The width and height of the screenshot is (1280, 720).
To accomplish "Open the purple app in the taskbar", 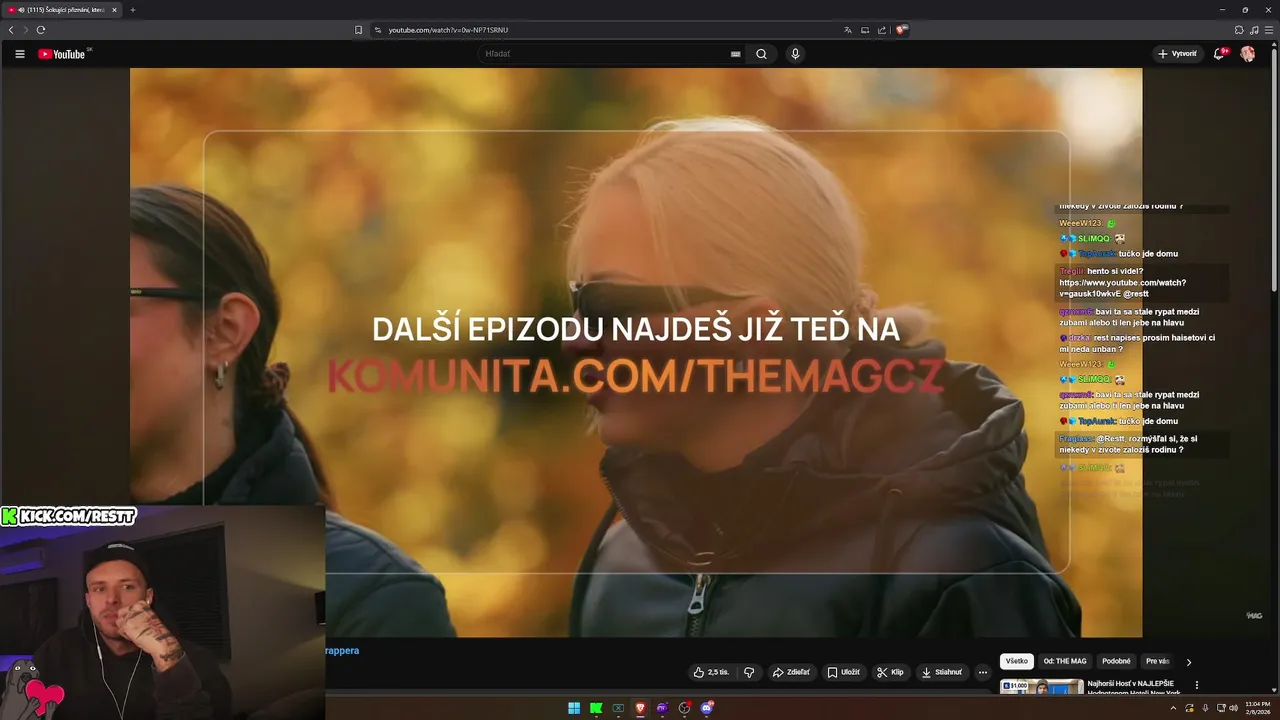I will (x=662, y=708).
